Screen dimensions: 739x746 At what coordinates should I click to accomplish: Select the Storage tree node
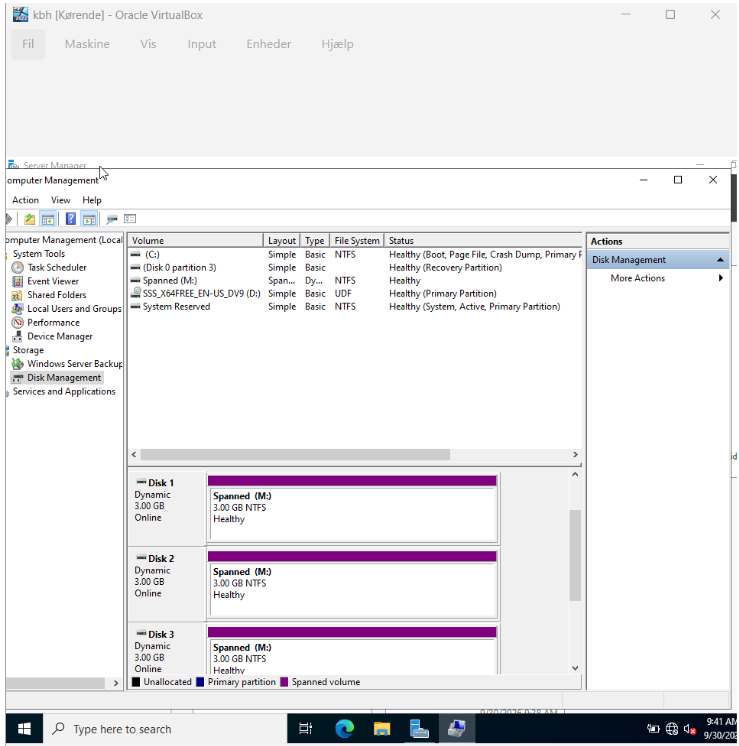click(x=28, y=350)
